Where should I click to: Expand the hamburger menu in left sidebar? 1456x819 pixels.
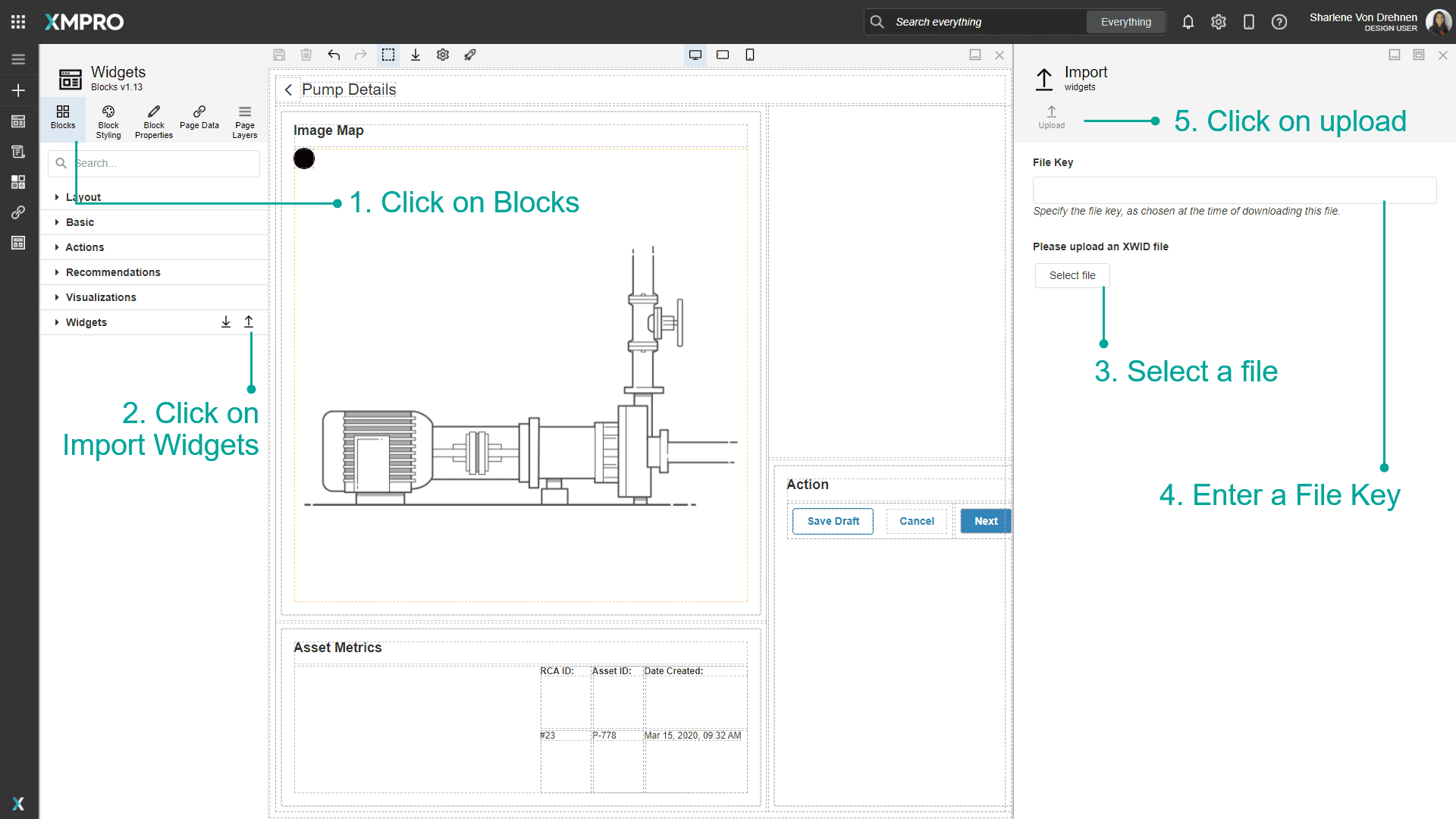pyautogui.click(x=18, y=59)
